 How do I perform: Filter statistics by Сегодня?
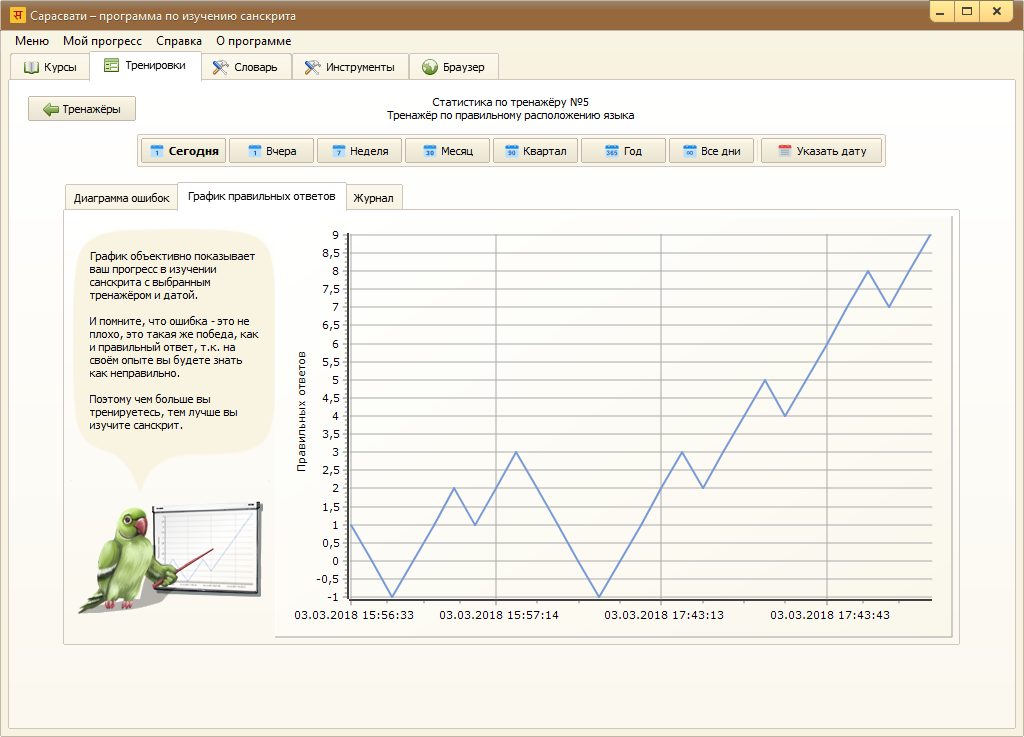183,151
